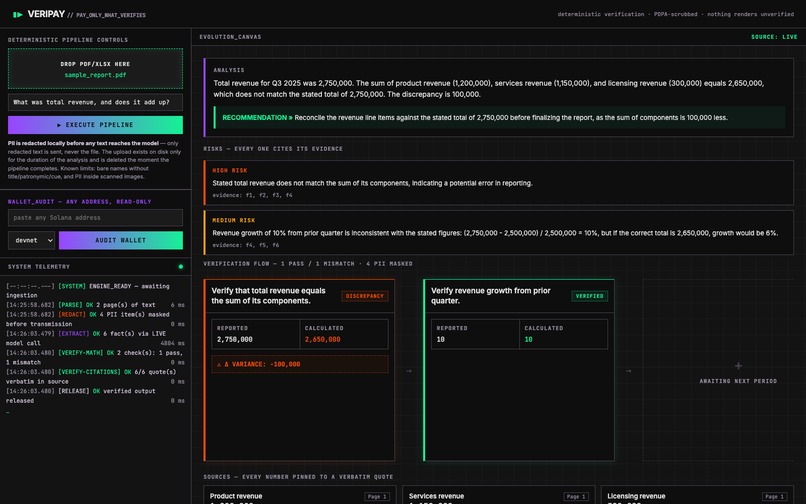Click the plus icon above Awaiting Next Period
The image size is (806, 504).
738,366
